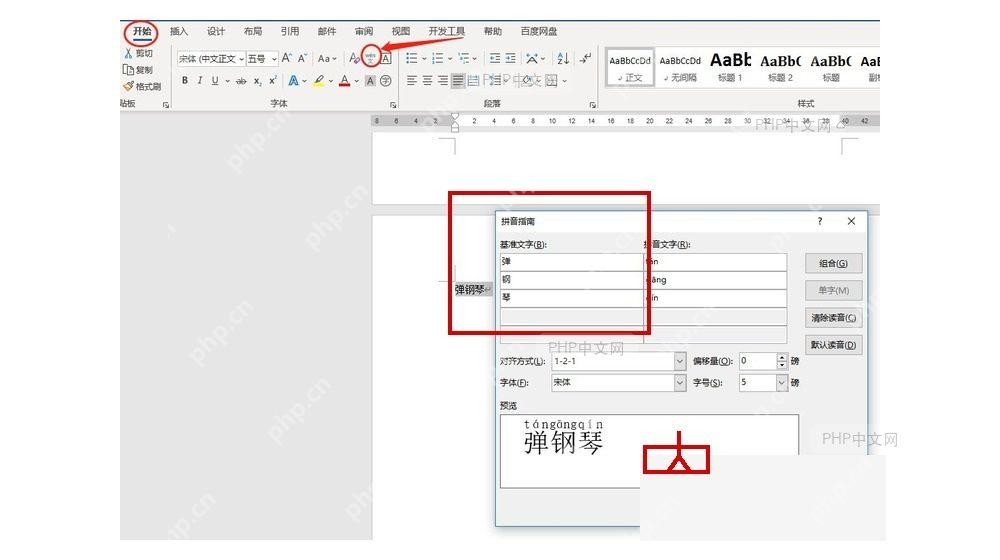Open the Font group dialog launcher
The height and width of the screenshot is (560, 1000).
393,105
